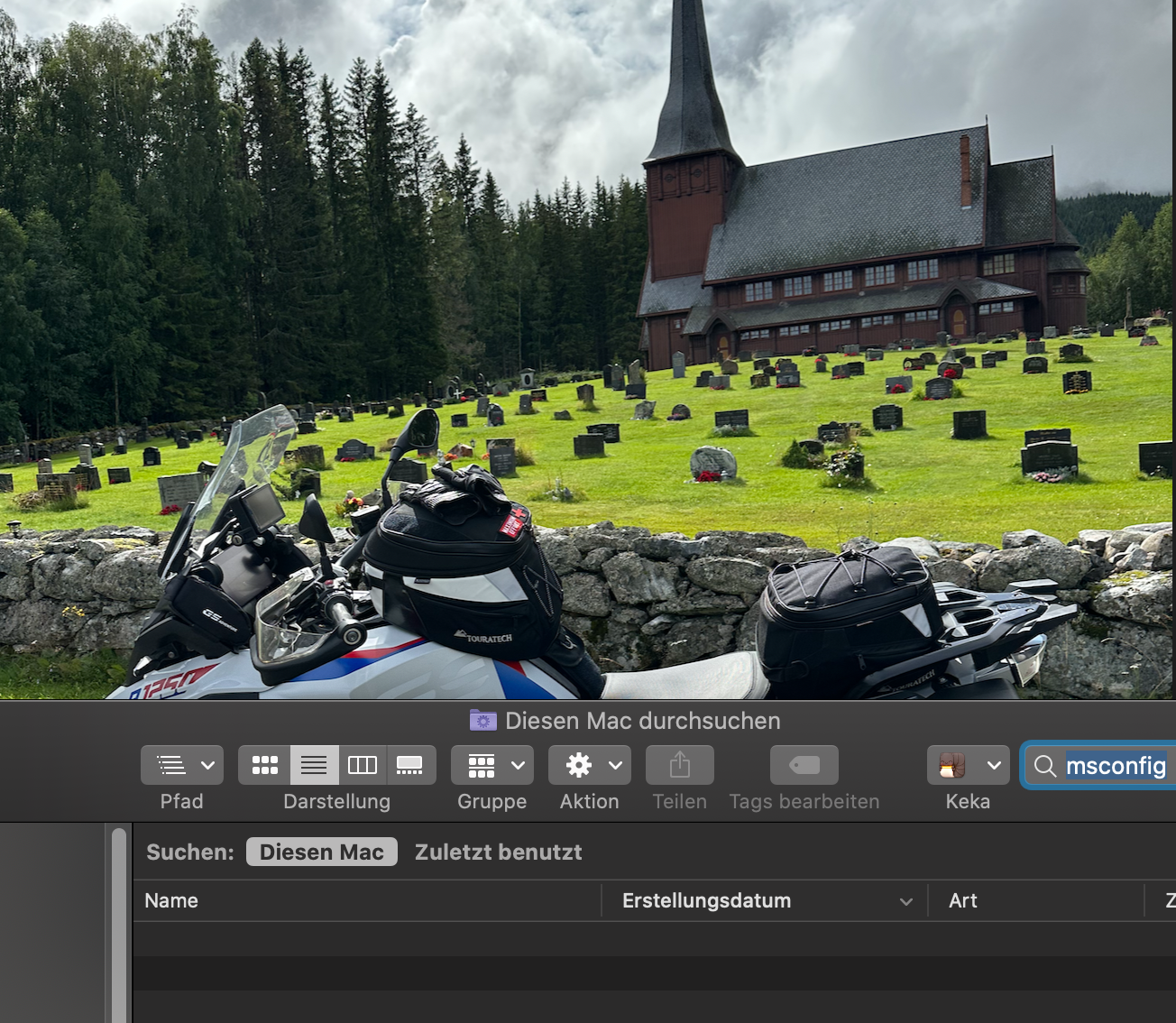This screenshot has width=1176, height=1023.
Task: Click the magnifying glass in search field
Action: (1045, 766)
